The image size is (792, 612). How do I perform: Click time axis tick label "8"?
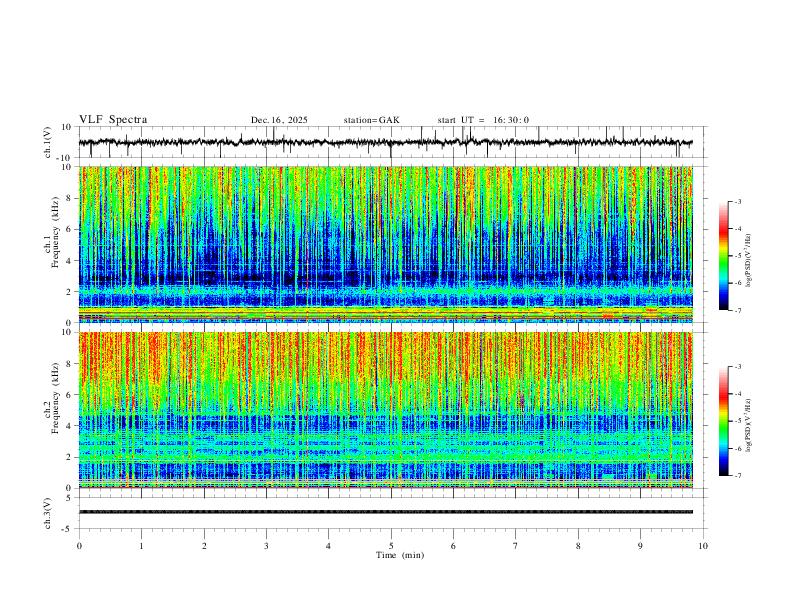coord(578,546)
